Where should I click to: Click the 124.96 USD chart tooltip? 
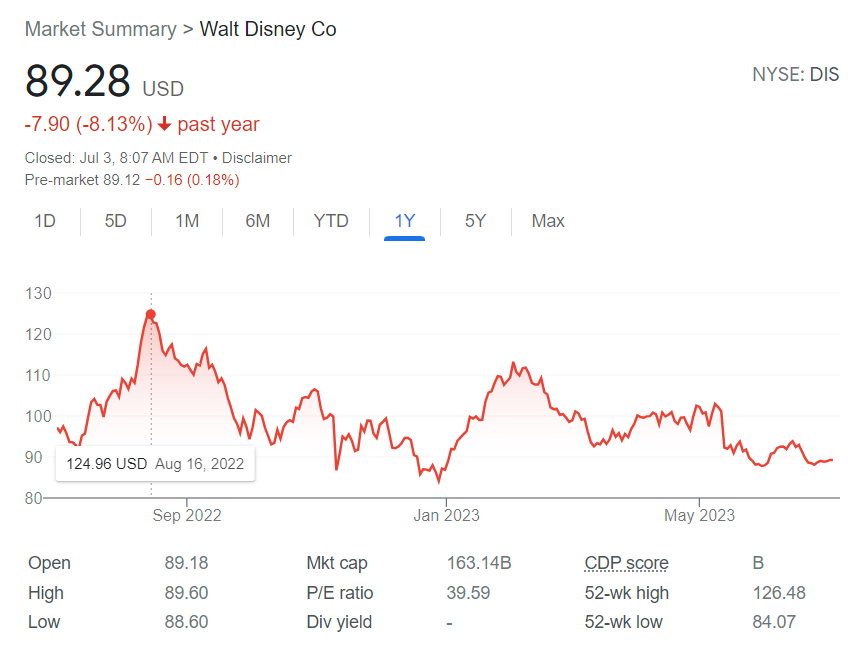pyautogui.click(x=155, y=464)
